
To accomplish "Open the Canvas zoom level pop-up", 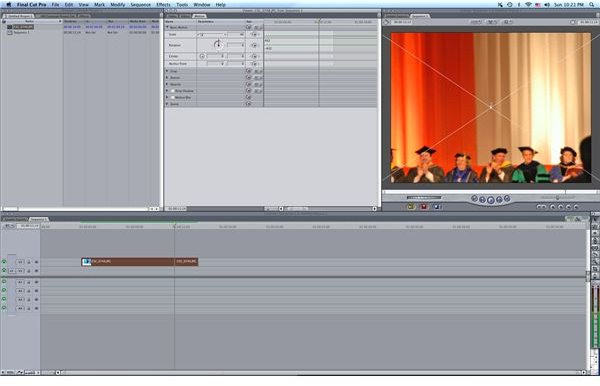I will [476, 22].
